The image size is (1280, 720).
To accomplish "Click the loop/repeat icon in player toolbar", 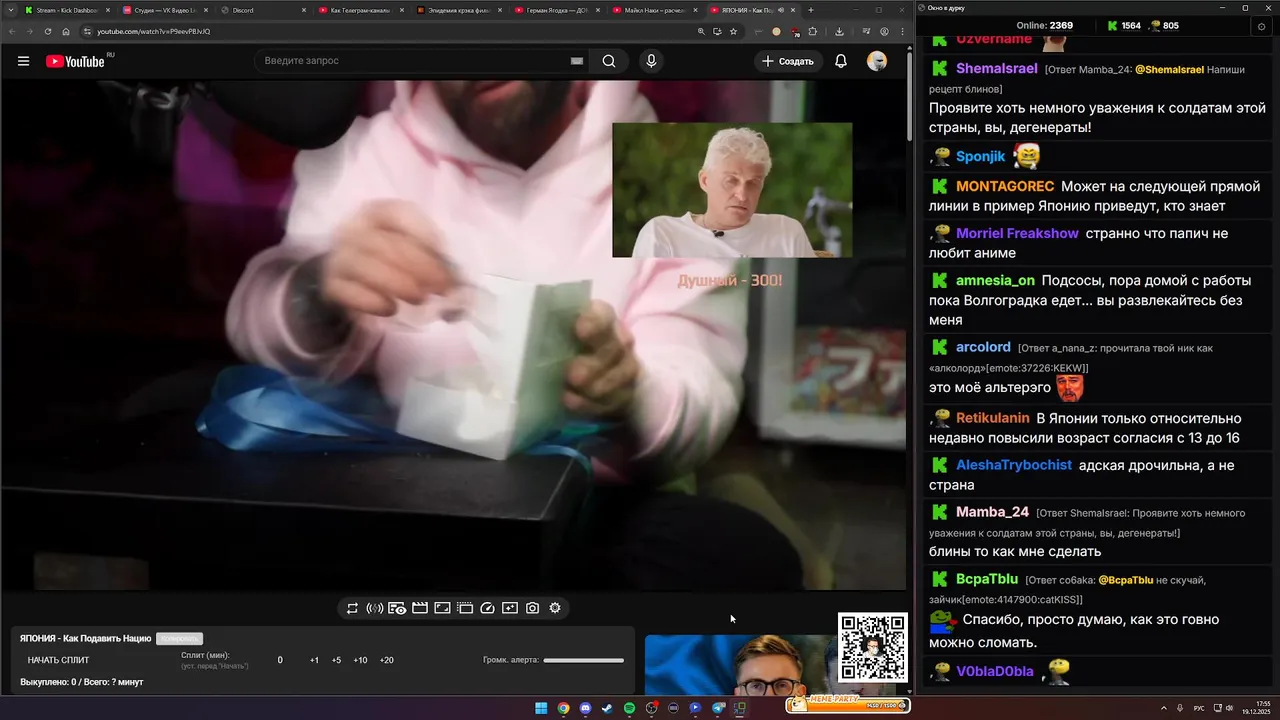I will tap(352, 608).
